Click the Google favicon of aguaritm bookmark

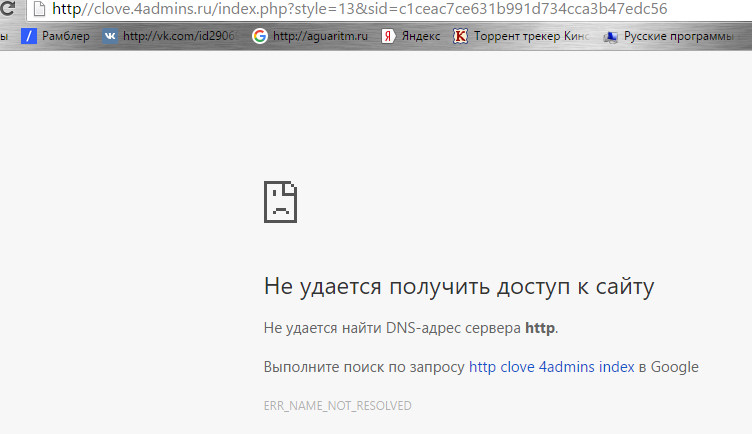click(x=260, y=37)
